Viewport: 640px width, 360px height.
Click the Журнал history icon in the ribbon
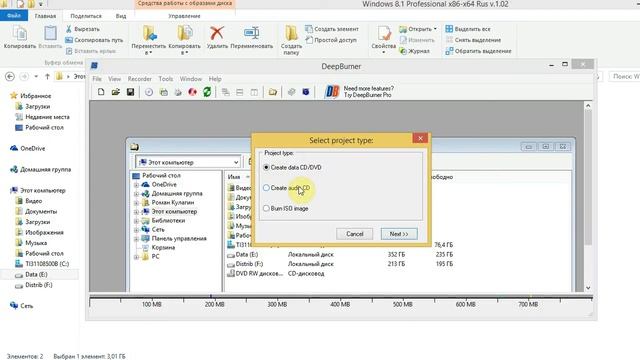pos(403,51)
